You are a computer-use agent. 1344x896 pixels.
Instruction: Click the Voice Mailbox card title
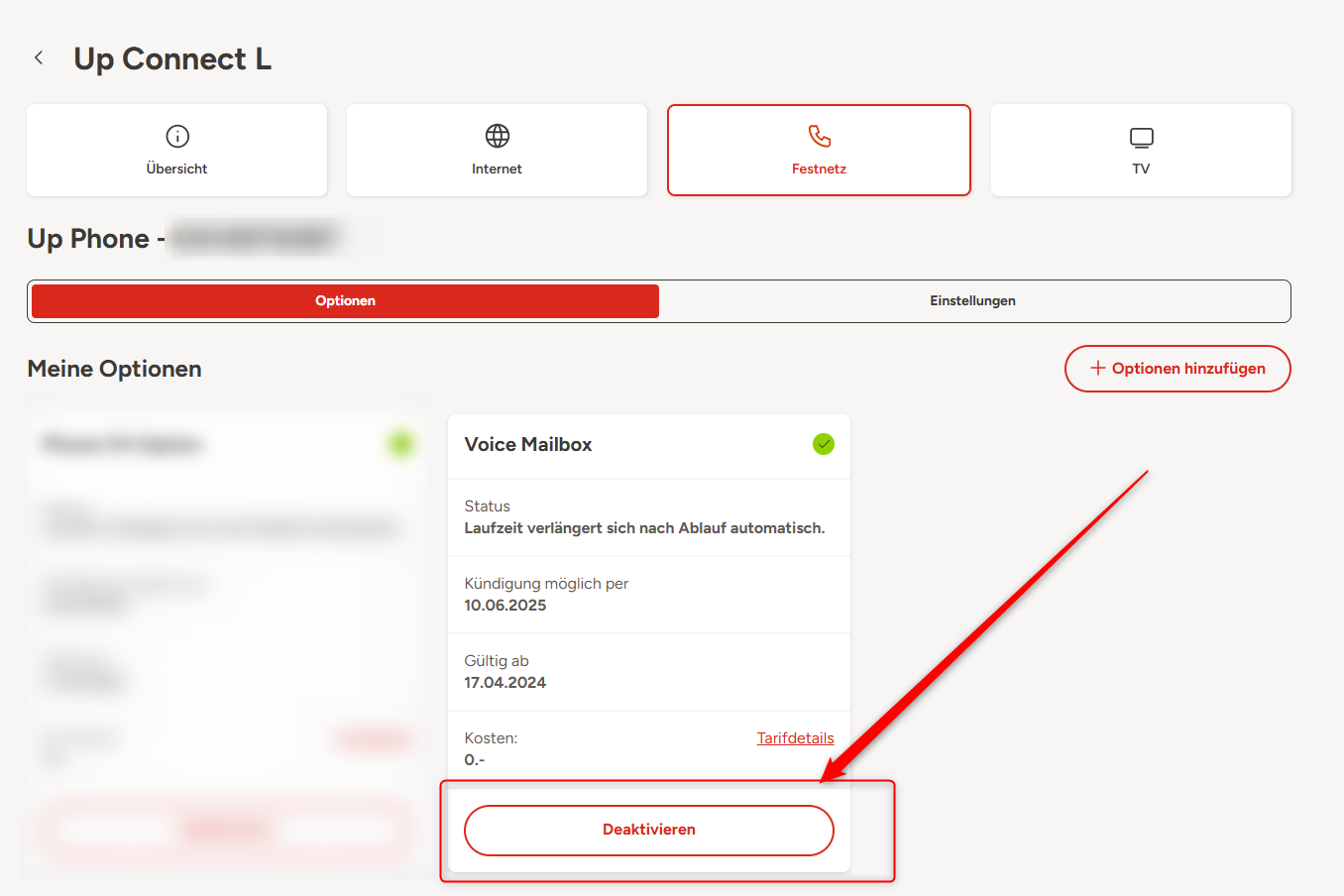tap(528, 445)
